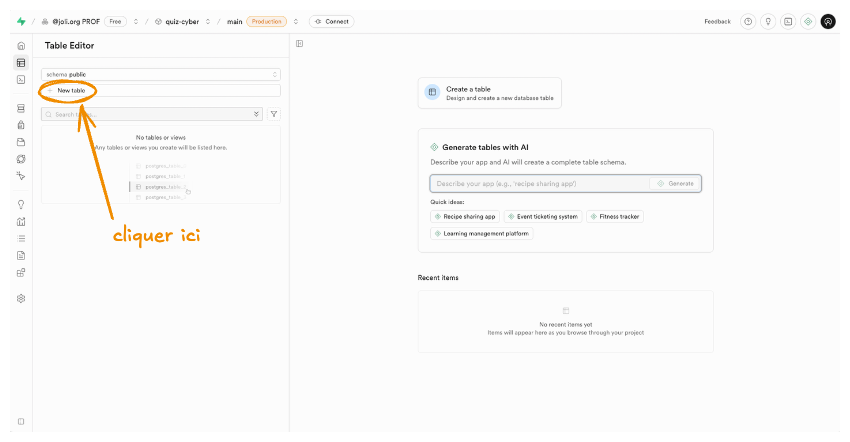Go to Project Home icon in sidebar
Image resolution: width=850 pixels, height=442 pixels.
coord(21,47)
